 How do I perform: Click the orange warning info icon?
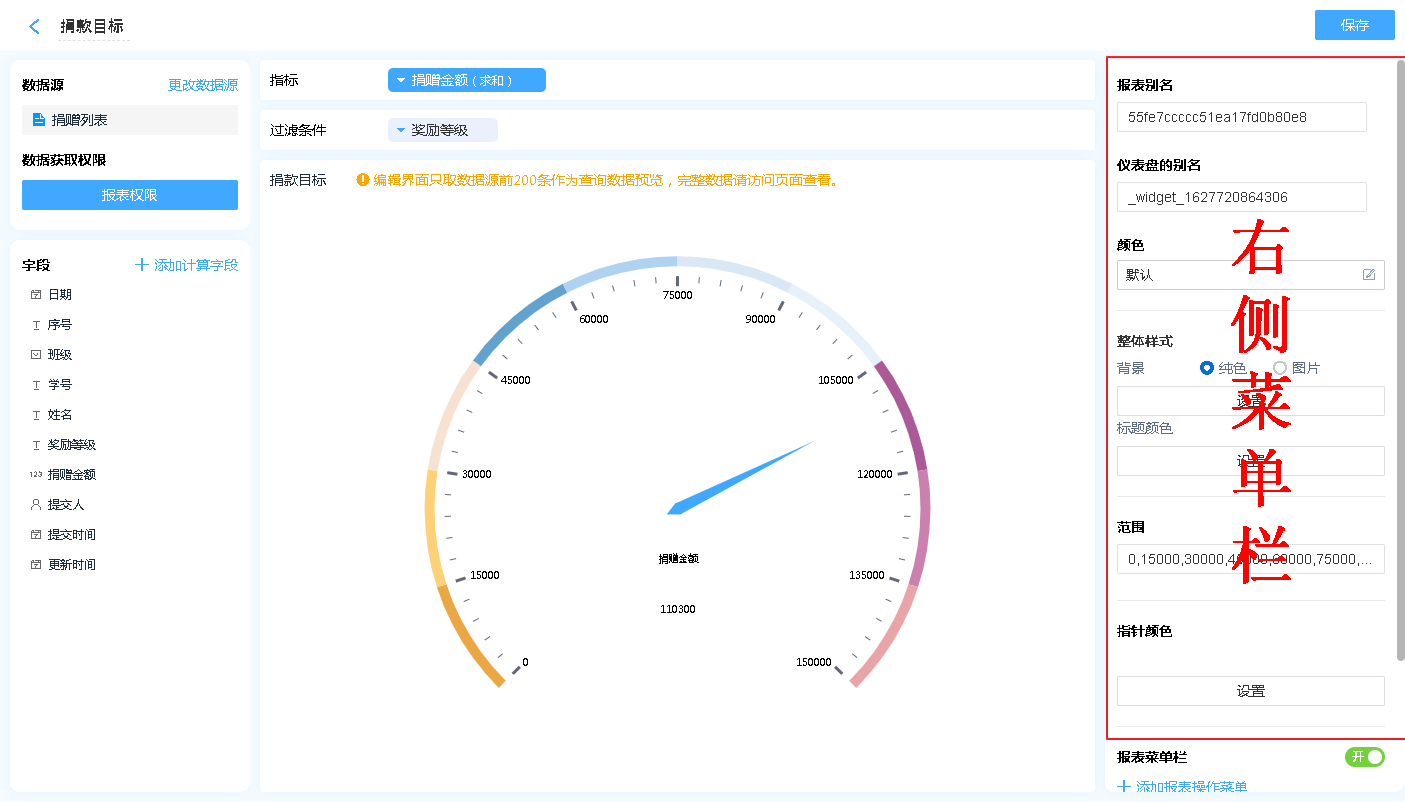363,180
